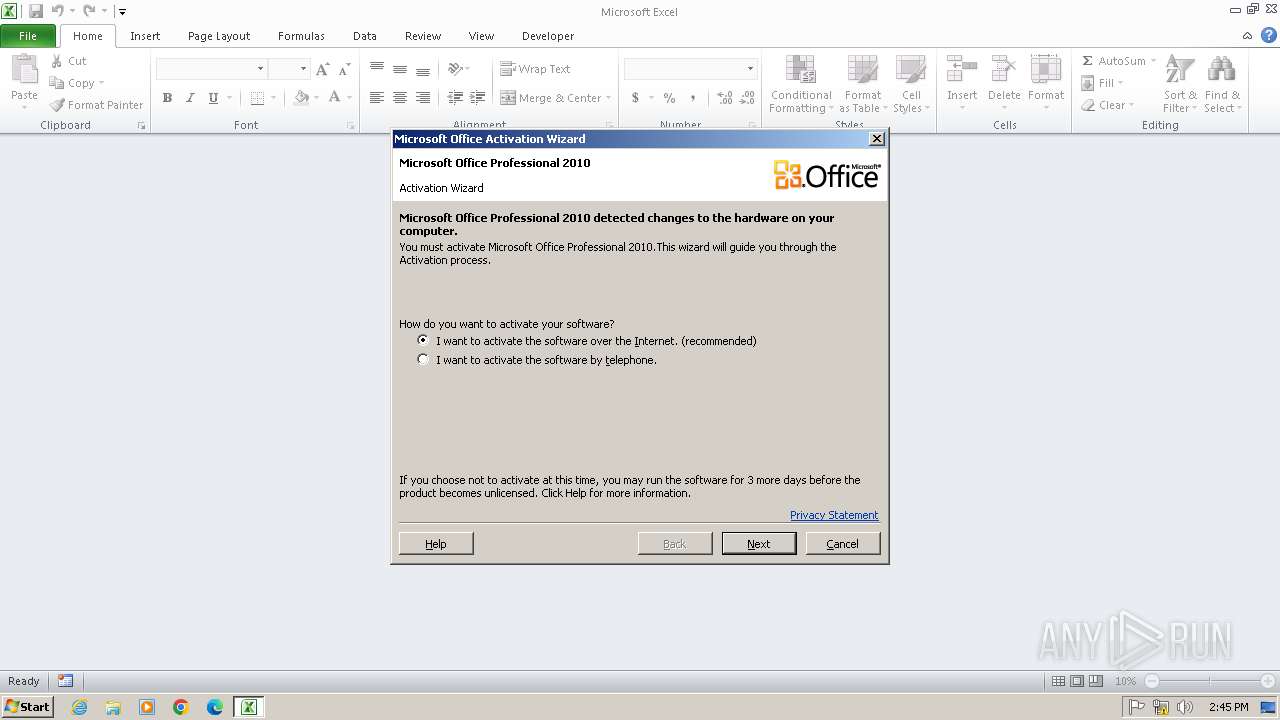Open the Windows Start menu
Viewport: 1280px width, 720px height.
27,707
